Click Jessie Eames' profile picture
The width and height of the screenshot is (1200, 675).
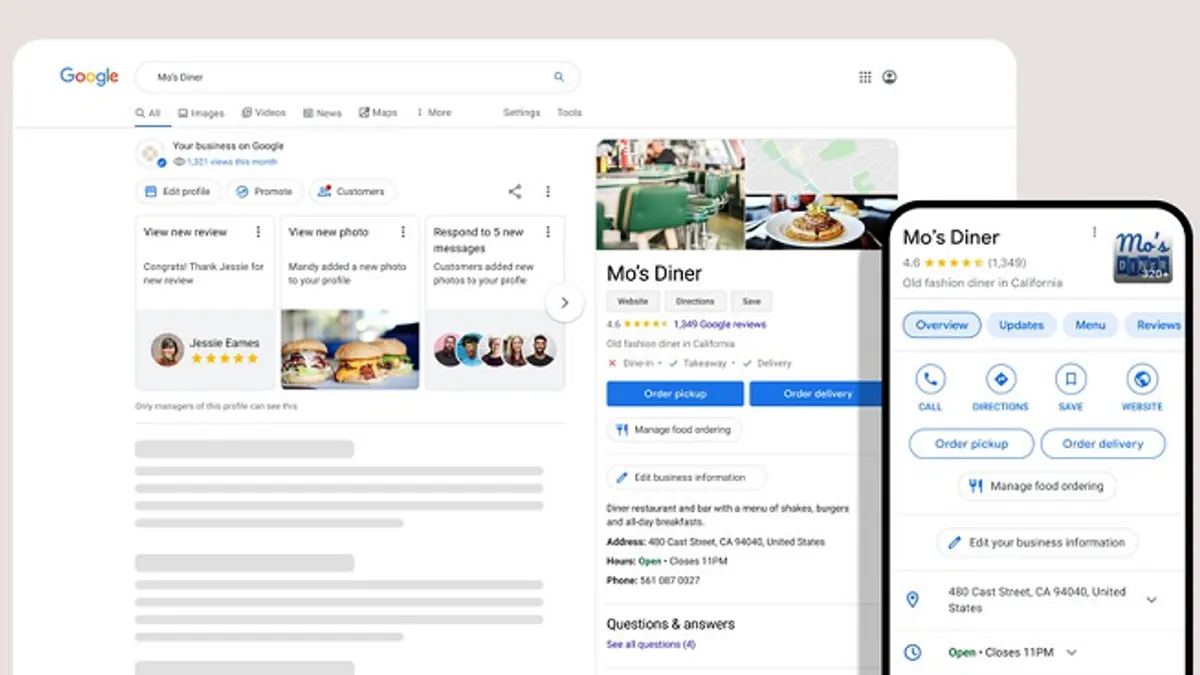(167, 350)
